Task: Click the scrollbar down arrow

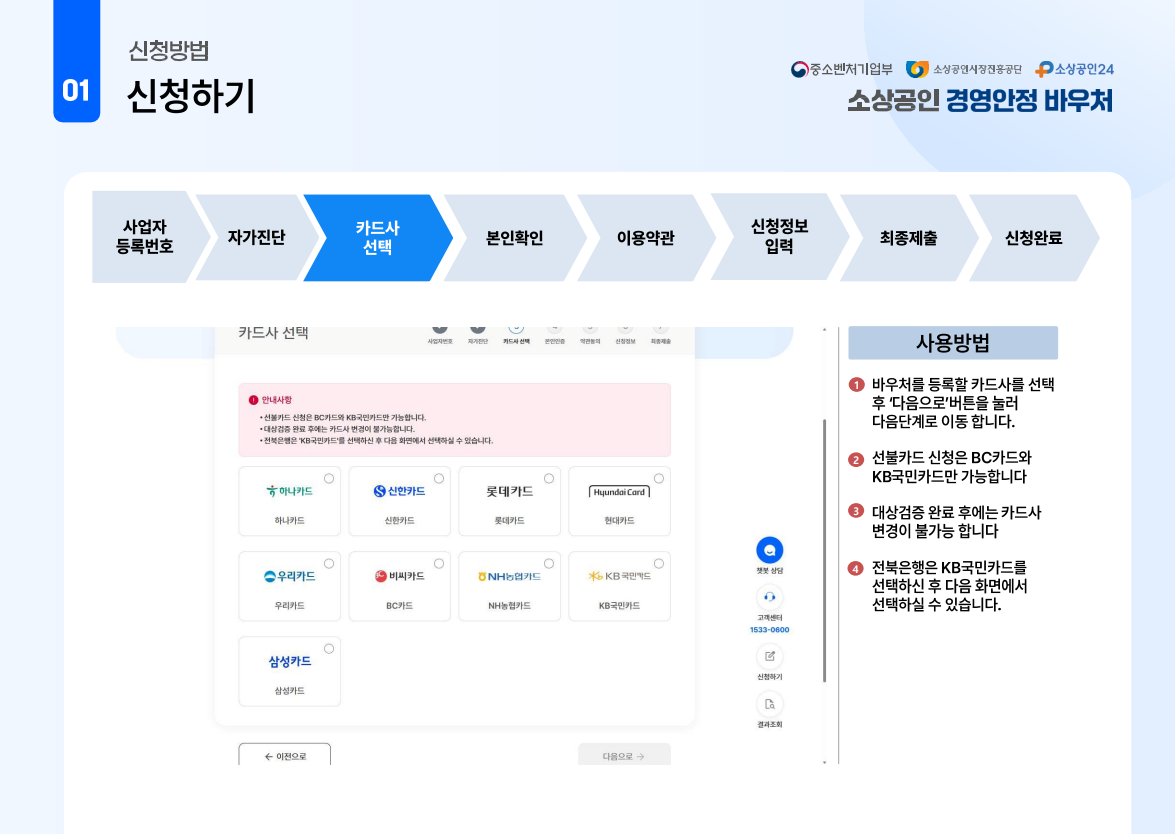Action: [x=824, y=762]
